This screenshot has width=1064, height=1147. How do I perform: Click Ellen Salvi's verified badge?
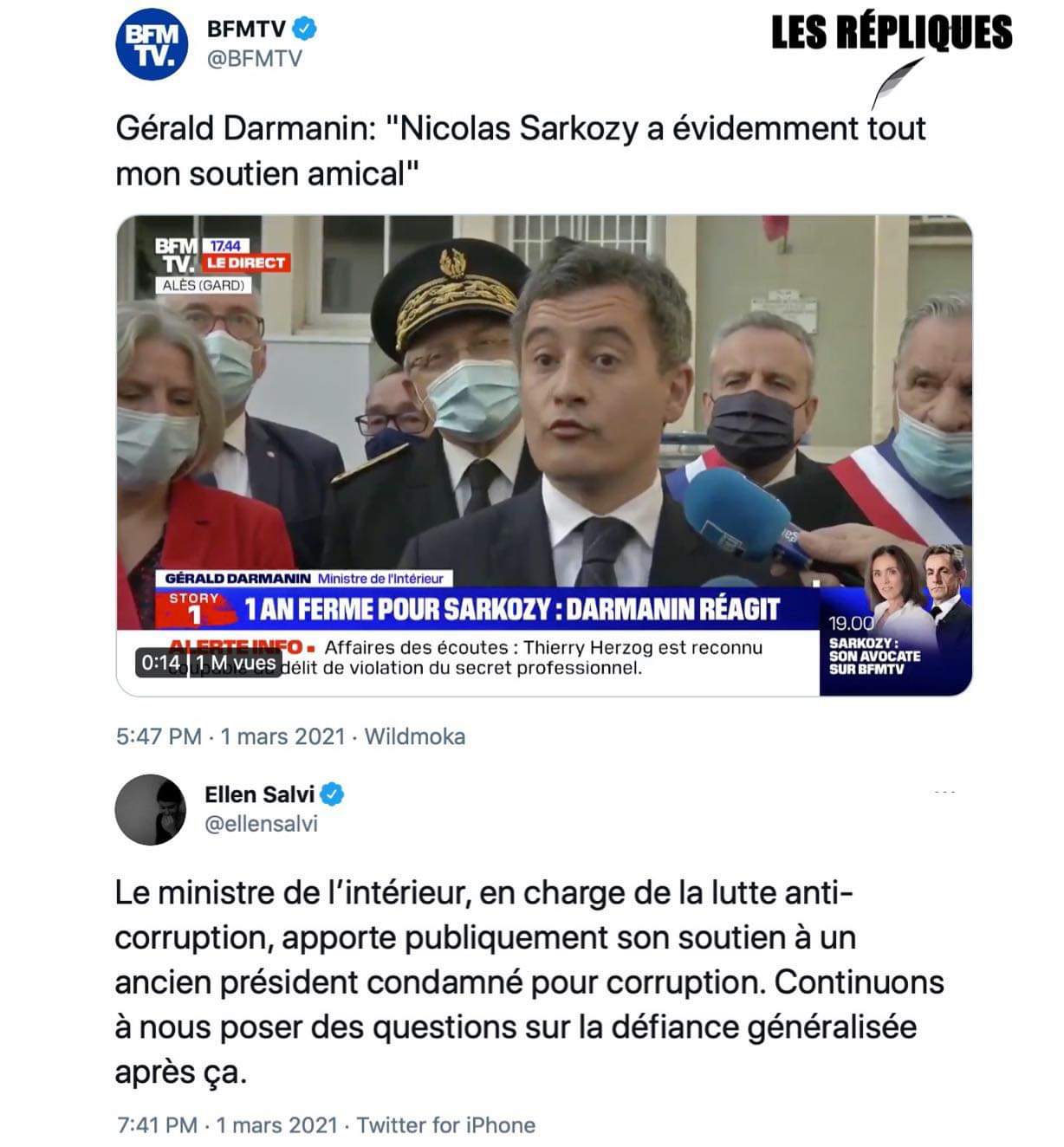334,794
